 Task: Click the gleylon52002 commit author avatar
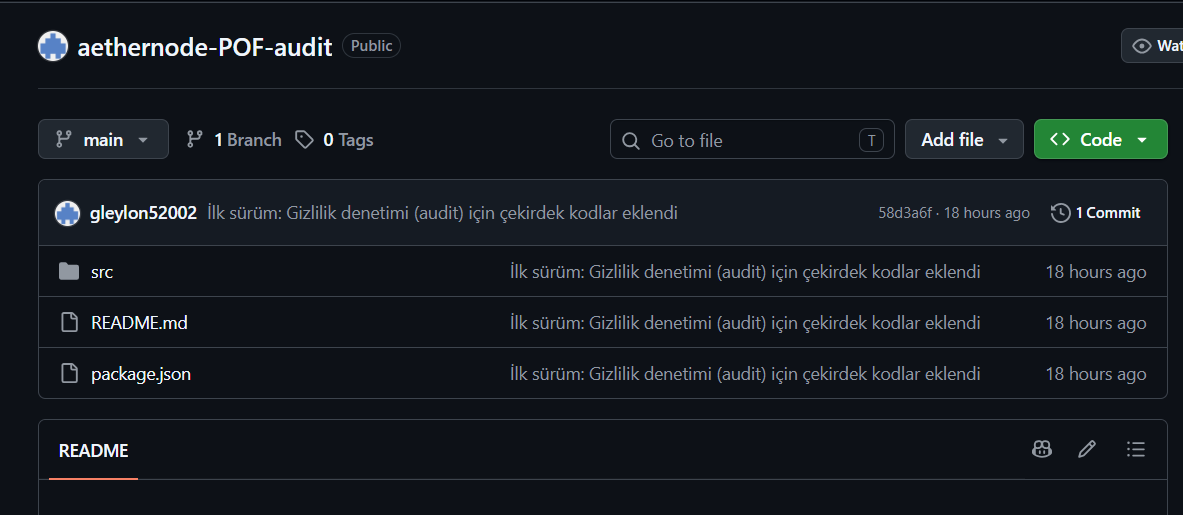68,213
